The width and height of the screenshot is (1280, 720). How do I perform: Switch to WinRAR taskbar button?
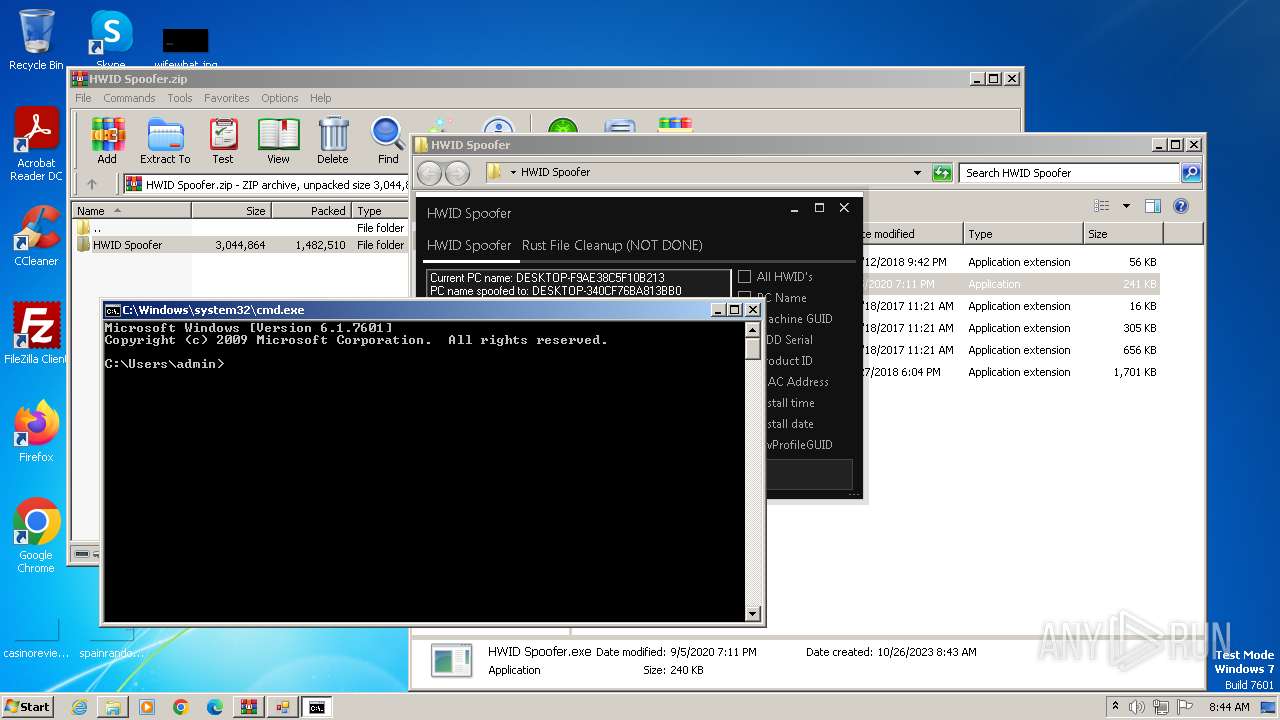[249, 707]
